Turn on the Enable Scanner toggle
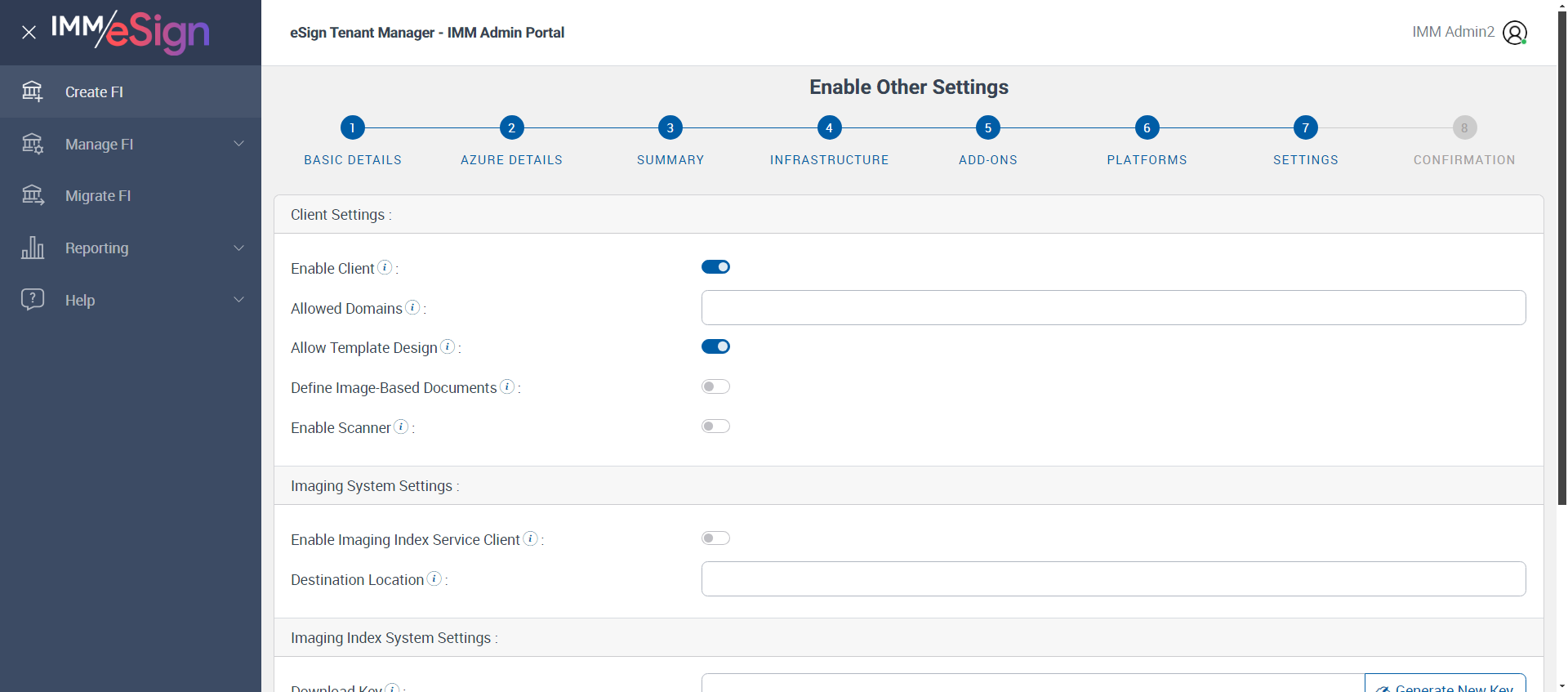The image size is (1568, 692). click(715, 426)
